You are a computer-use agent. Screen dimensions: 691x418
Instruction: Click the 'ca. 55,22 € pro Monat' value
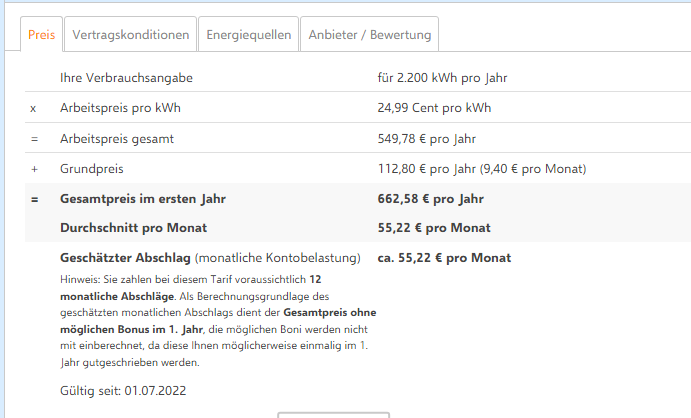(444, 258)
